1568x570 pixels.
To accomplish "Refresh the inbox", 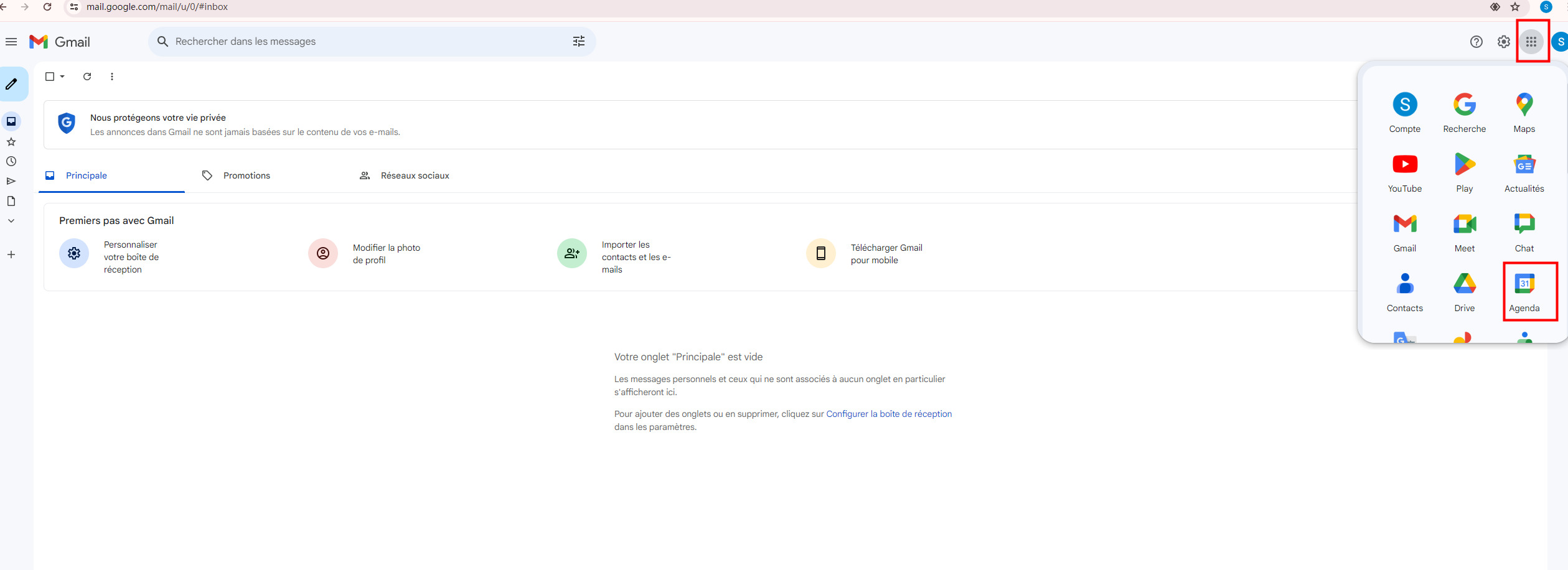I will click(x=87, y=77).
